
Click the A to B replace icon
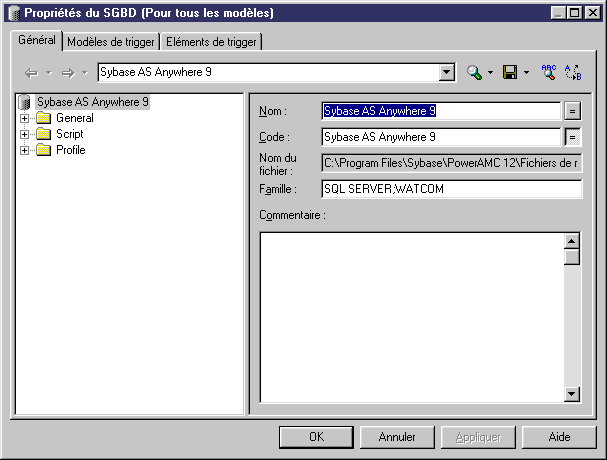pyautogui.click(x=573, y=72)
